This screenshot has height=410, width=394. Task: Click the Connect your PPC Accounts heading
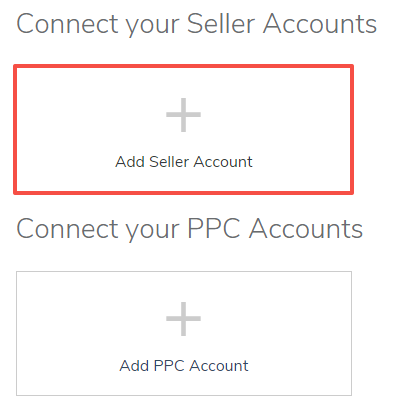[x=190, y=229]
